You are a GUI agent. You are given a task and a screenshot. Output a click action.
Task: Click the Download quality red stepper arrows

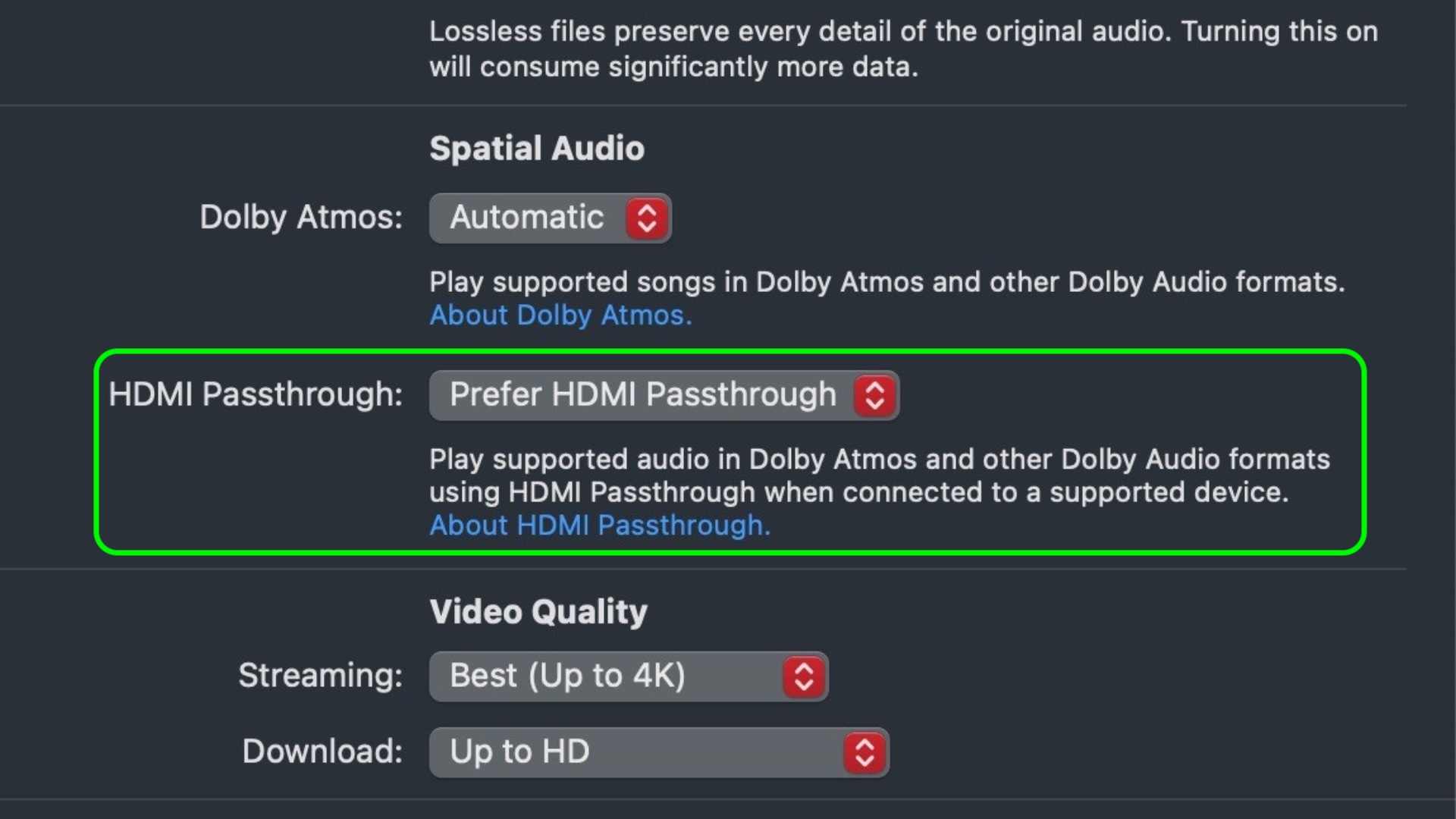864,752
